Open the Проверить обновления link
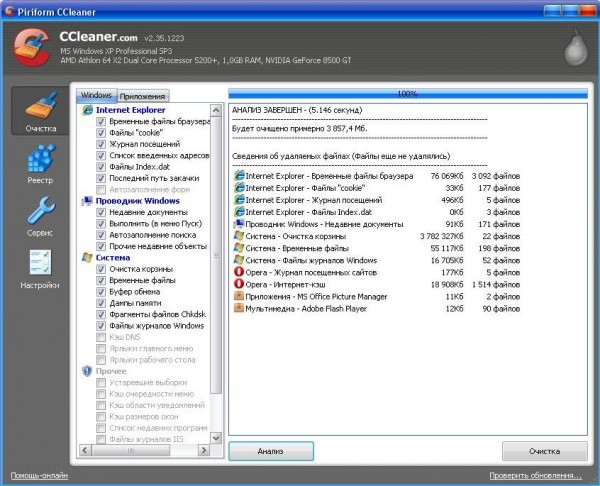The height and width of the screenshot is (486, 600). [x=536, y=476]
